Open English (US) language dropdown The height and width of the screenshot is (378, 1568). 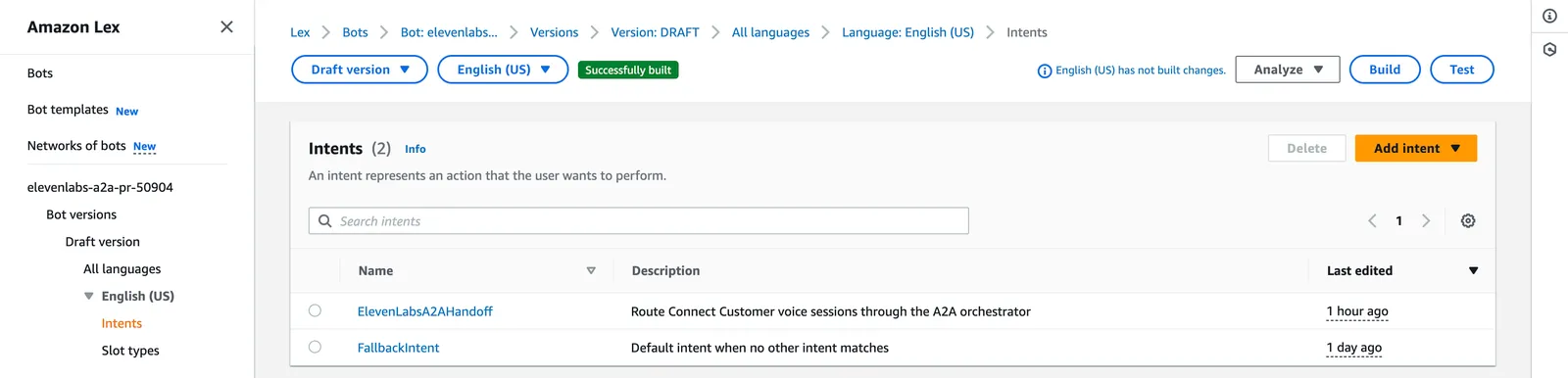pos(503,70)
